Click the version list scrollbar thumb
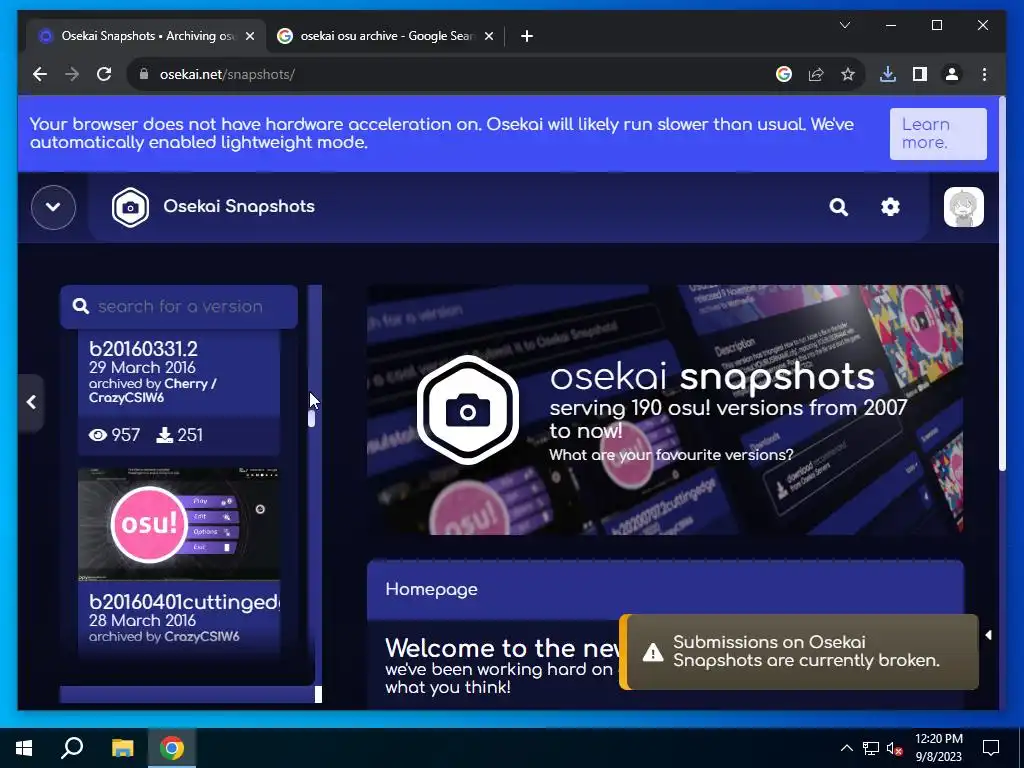Screen dimensions: 1024x768 click(x=312, y=418)
